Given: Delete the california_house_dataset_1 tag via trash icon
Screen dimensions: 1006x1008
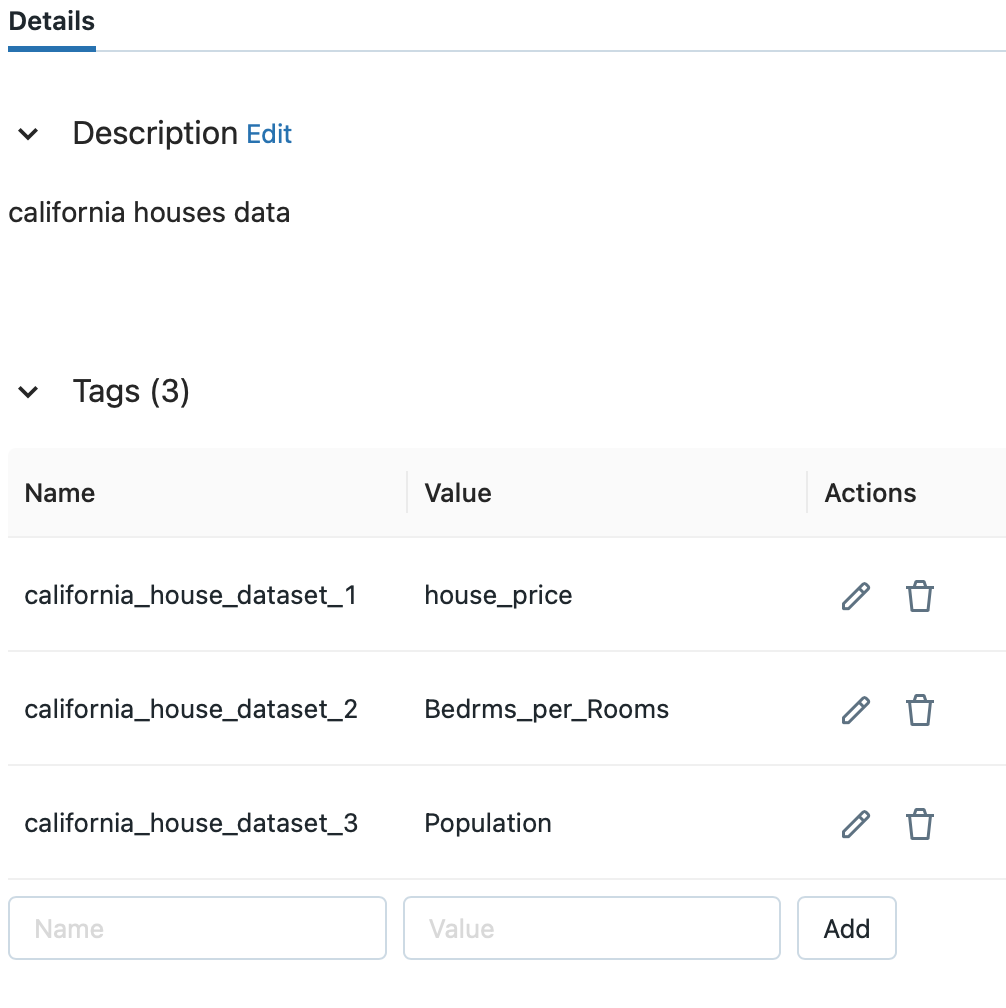Looking at the screenshot, I should point(919,596).
